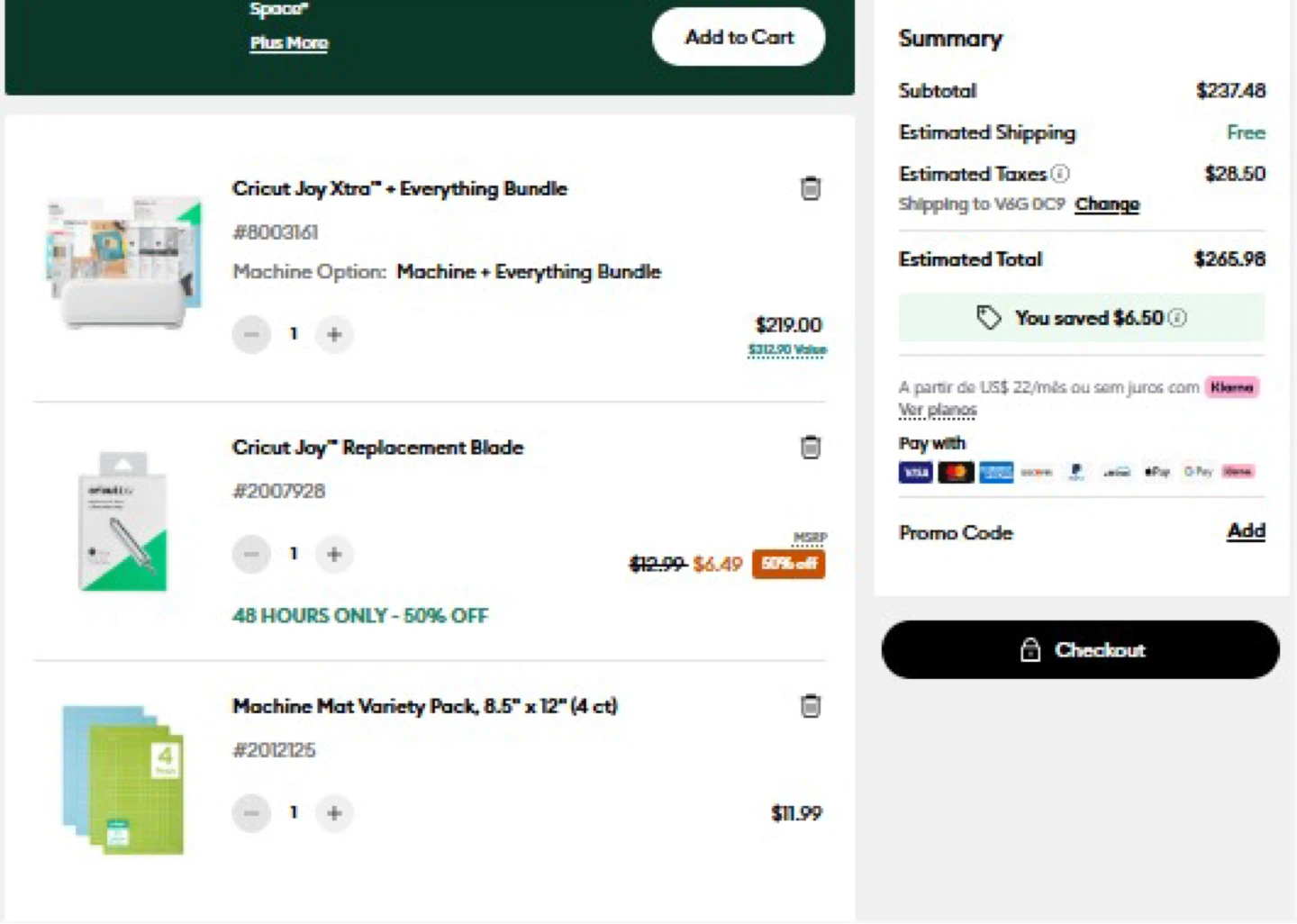Open the Plus More link

click(x=289, y=42)
